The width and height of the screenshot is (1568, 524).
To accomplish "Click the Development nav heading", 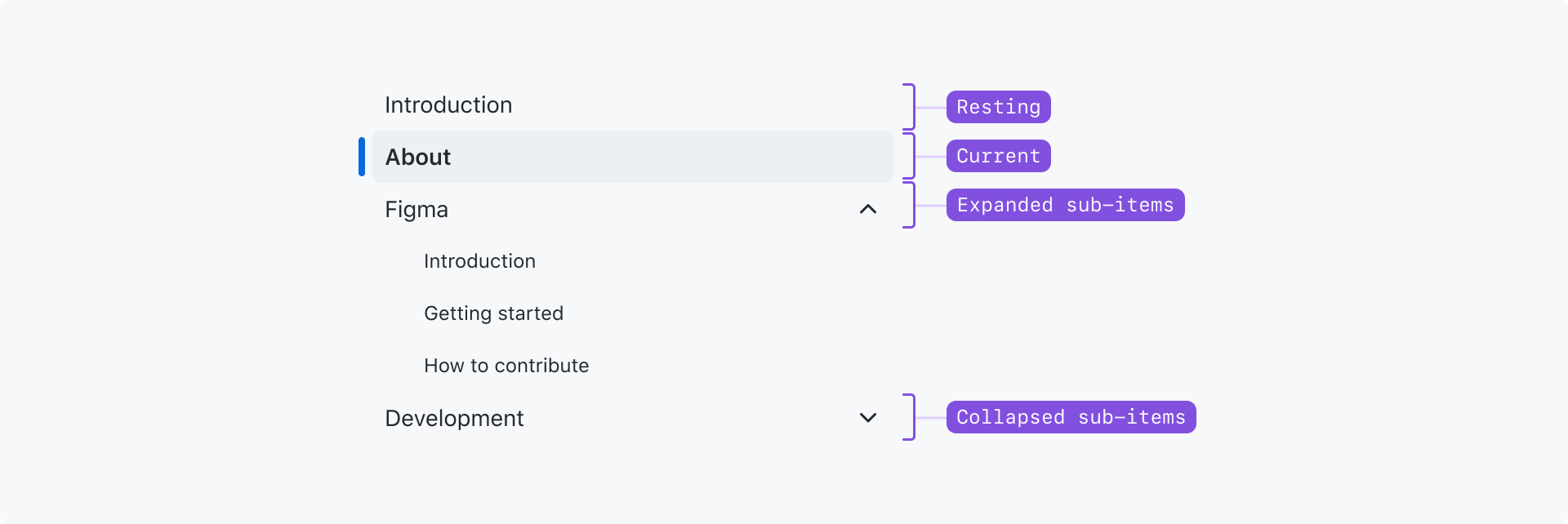I will (x=454, y=418).
